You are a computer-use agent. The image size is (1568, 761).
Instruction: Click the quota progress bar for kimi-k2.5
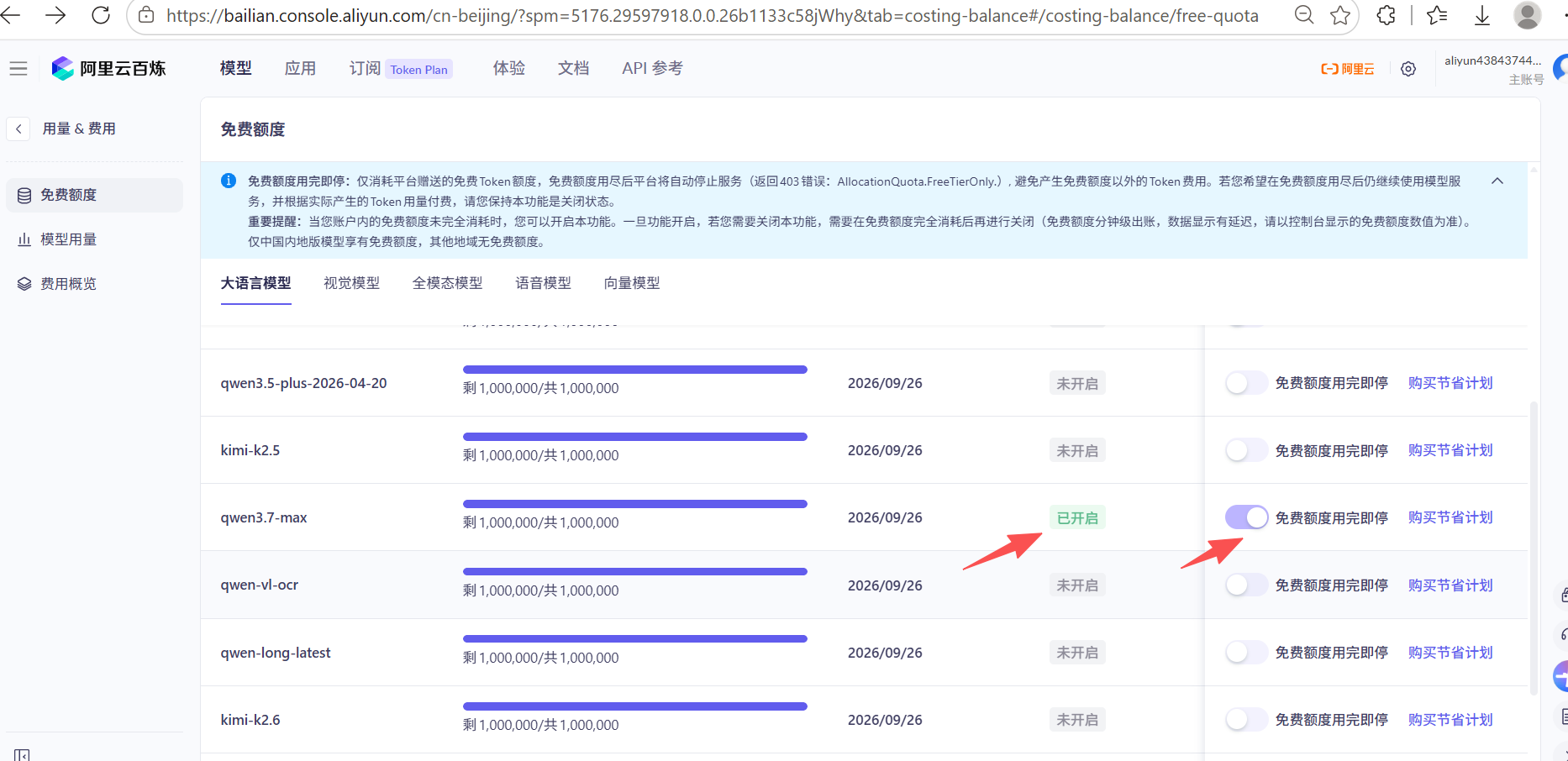(635, 437)
